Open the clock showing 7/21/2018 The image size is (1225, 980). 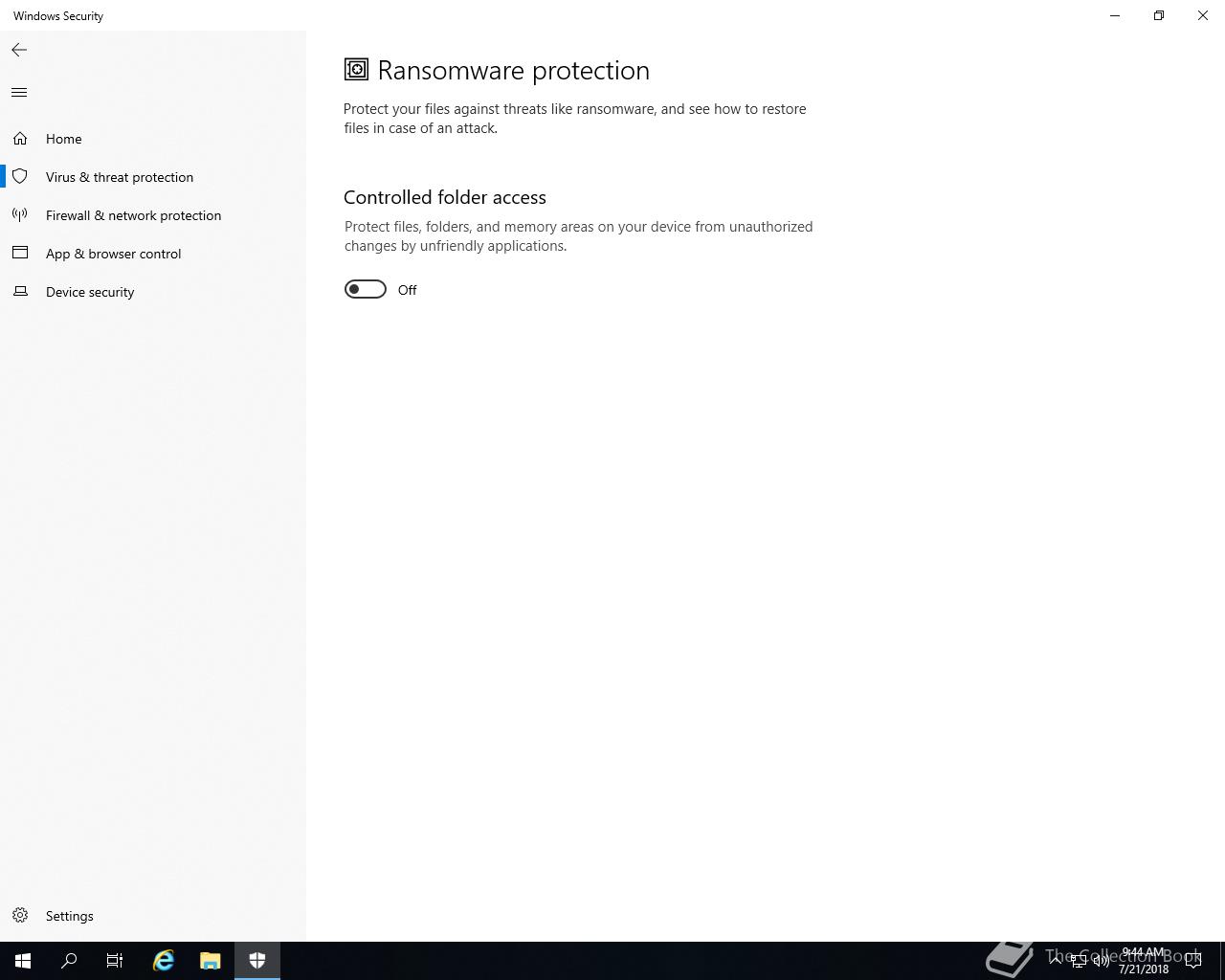pos(1143,961)
